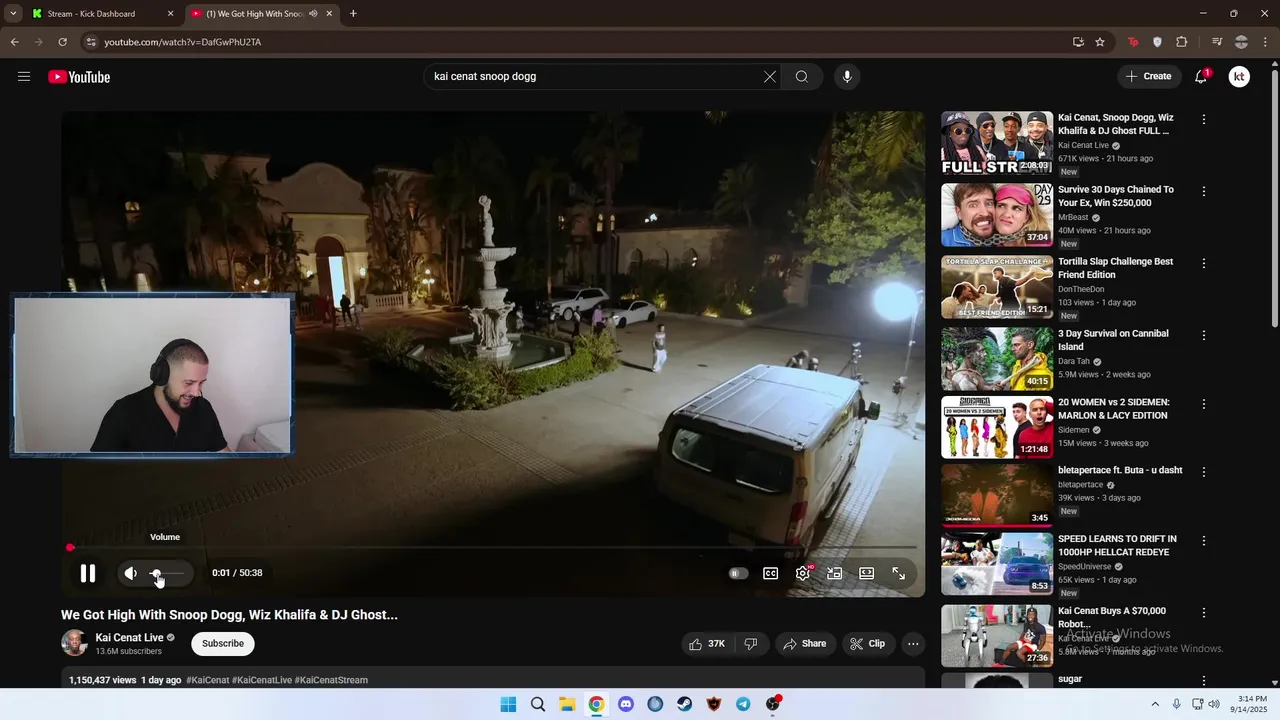The image size is (1280, 720).
Task: Create a clip with Clip button
Action: pos(868,644)
